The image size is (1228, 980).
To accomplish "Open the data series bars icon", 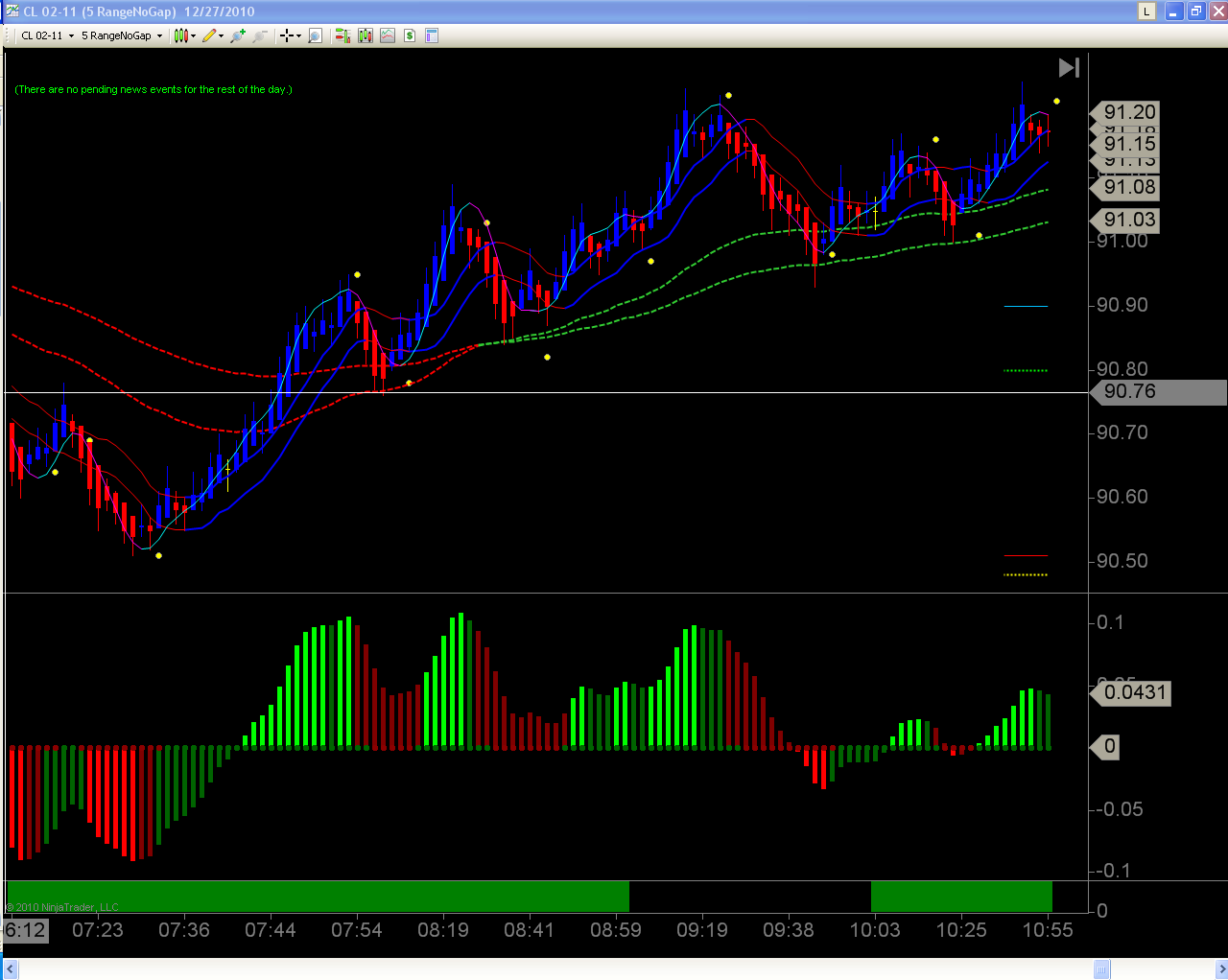I will [x=366, y=35].
